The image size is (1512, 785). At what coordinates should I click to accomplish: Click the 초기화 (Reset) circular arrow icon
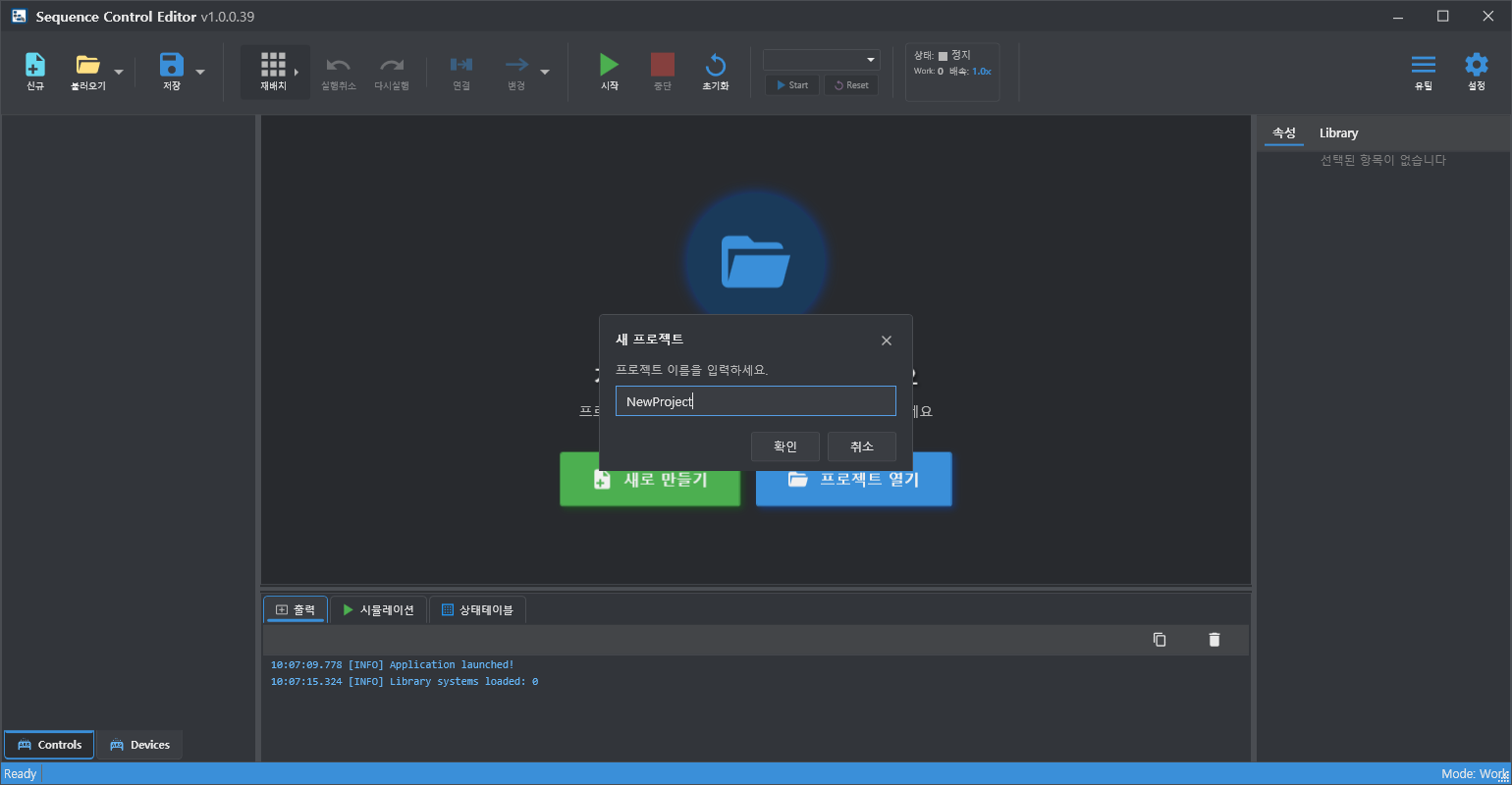[716, 66]
